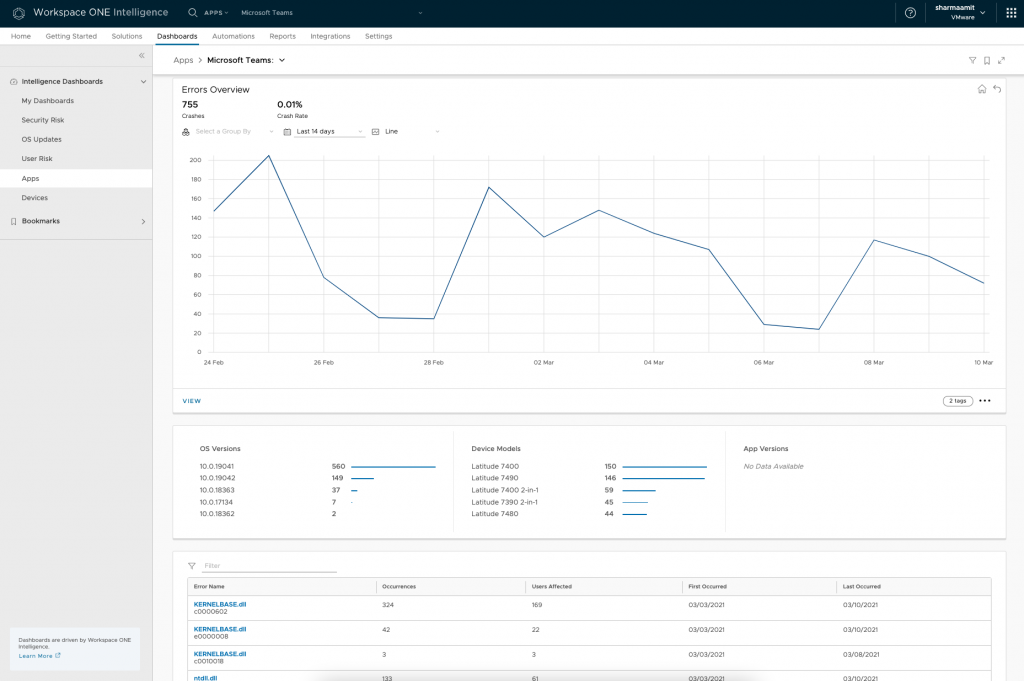The image size is (1024, 681).
Task: Click the help question mark icon
Action: [x=910, y=13]
